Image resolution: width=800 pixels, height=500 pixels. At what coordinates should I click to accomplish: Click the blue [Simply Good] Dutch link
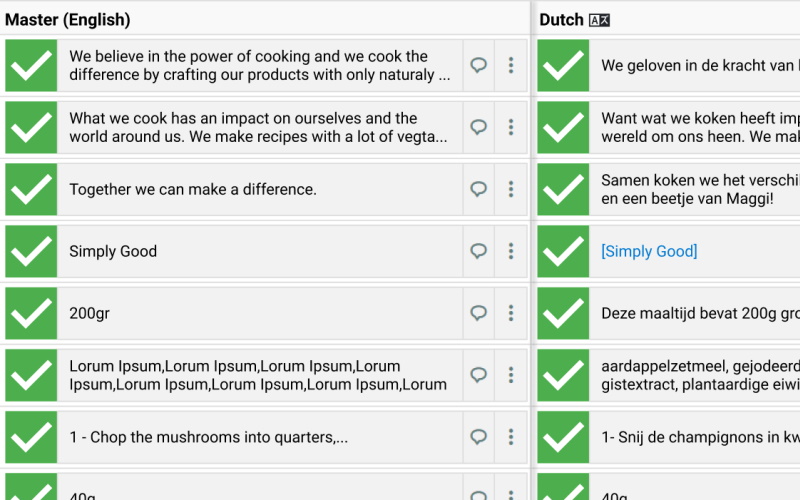click(649, 251)
